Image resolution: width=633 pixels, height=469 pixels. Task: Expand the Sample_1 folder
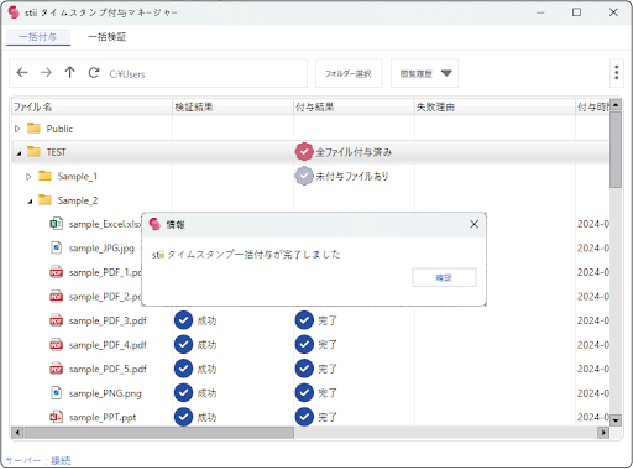click(29, 176)
